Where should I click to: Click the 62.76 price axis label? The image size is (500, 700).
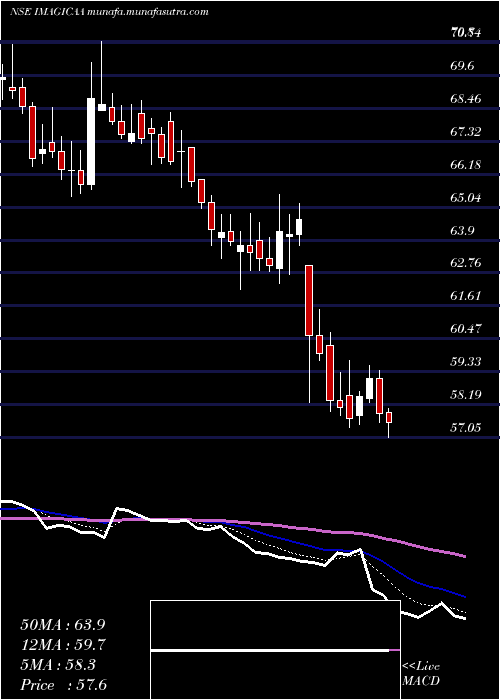[466, 262]
